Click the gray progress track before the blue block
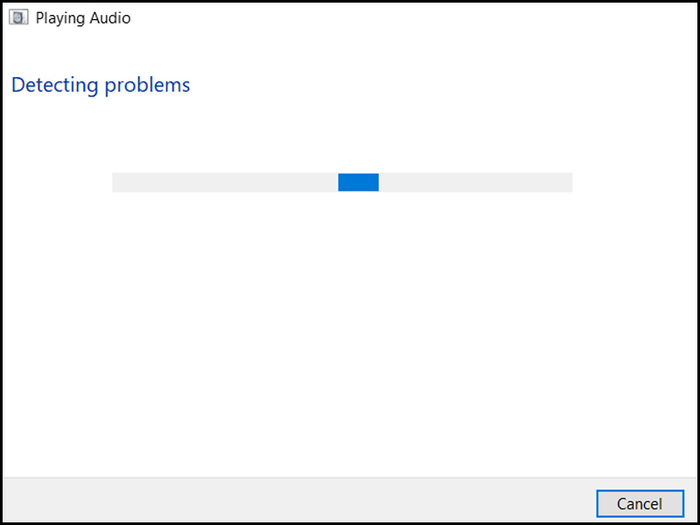This screenshot has width=700, height=525. [225, 182]
